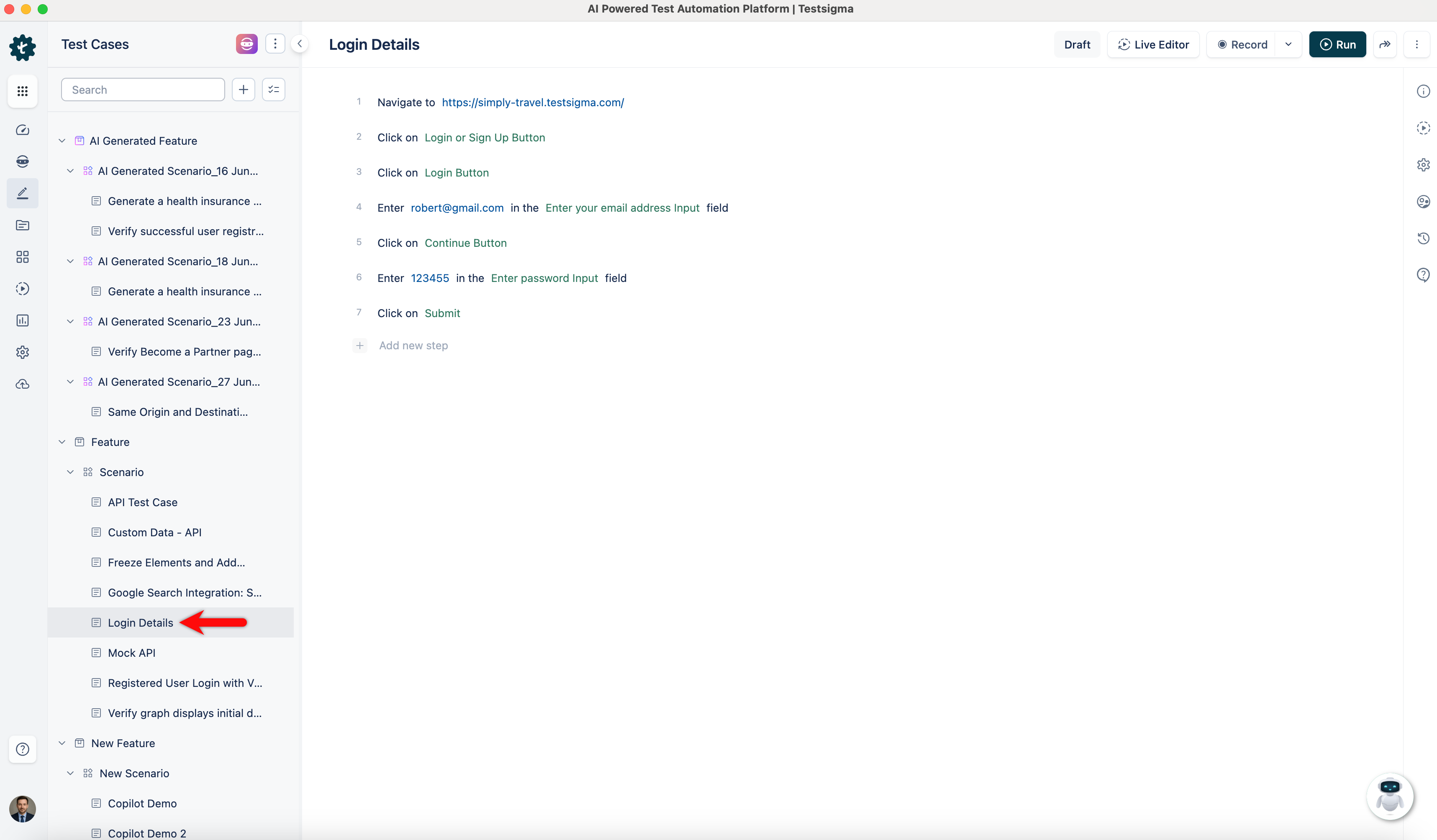Open the simply-travel.testsigma.com link in step 1

533,102
